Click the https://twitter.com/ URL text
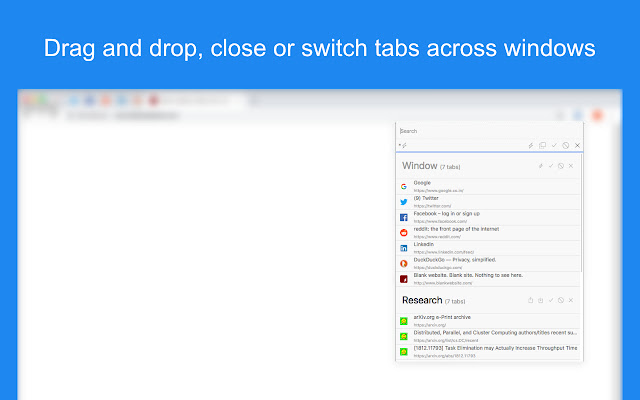 click(432, 206)
